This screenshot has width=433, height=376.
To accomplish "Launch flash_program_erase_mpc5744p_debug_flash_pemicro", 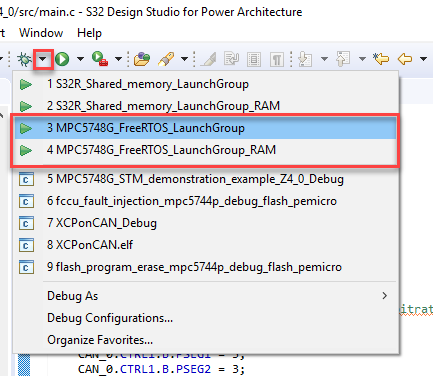I will 206,267.
